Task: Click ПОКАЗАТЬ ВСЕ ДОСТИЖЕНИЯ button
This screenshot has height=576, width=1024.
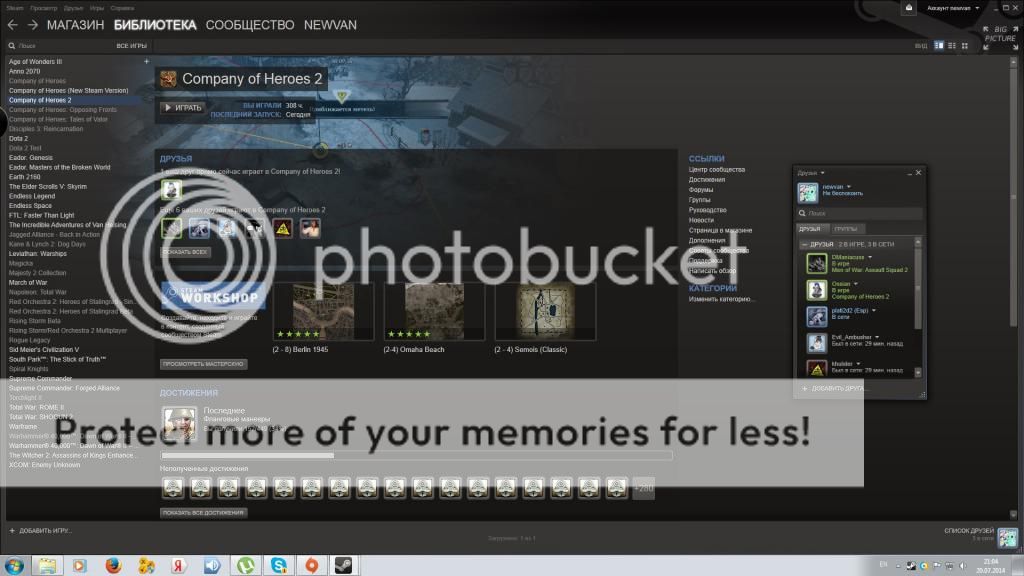Action: pos(204,513)
